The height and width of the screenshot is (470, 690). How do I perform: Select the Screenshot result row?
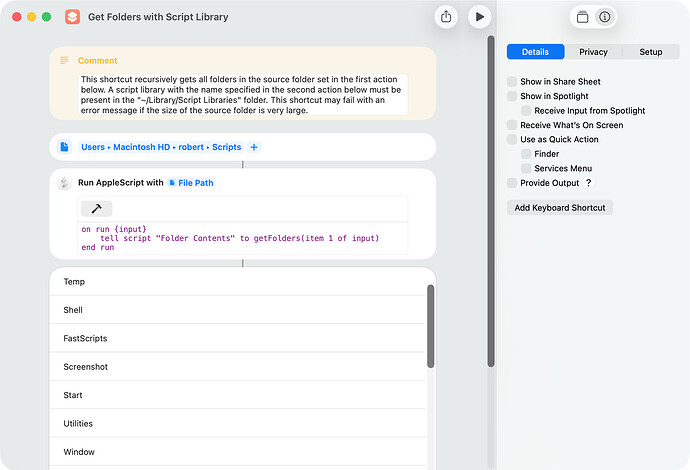coord(238,367)
